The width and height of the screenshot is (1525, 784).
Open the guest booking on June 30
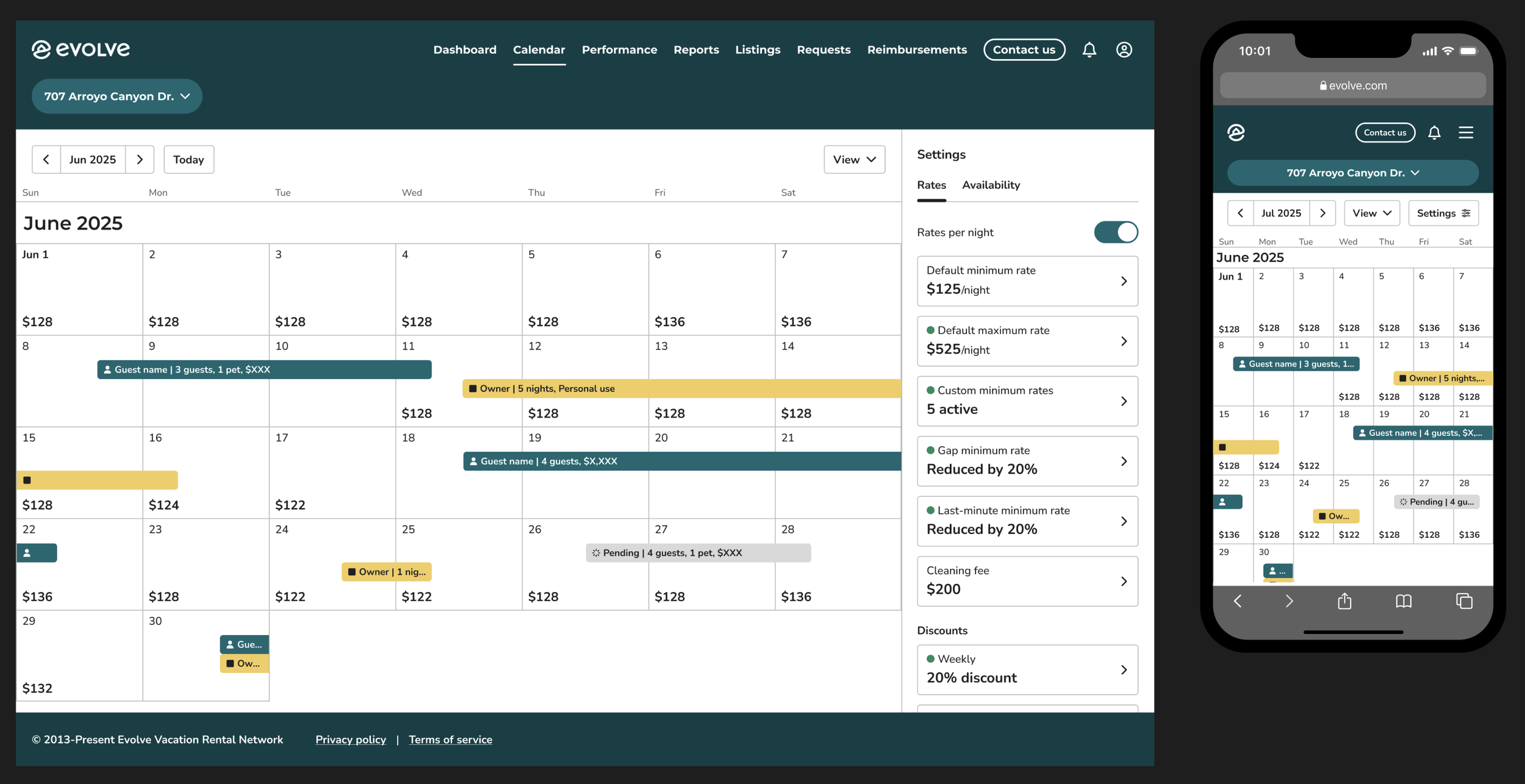pyautogui.click(x=244, y=644)
